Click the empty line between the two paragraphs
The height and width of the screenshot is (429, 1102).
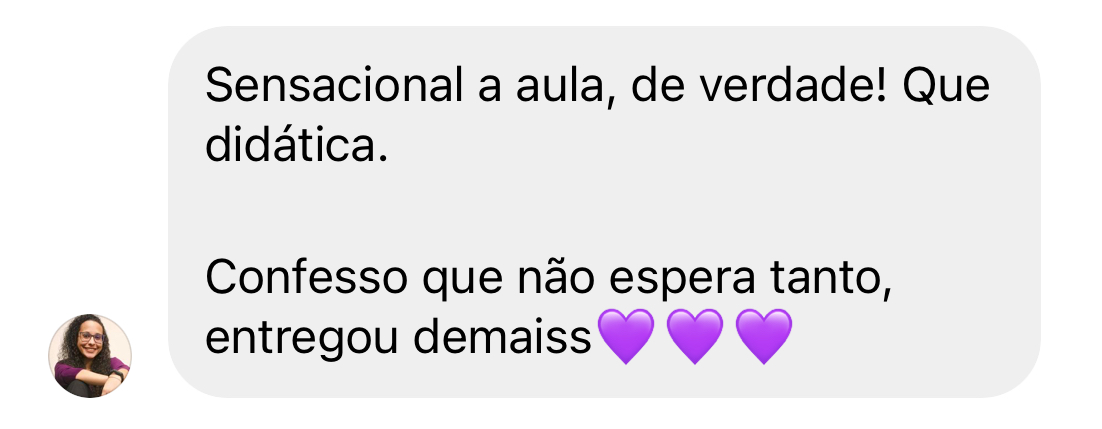(x=603, y=212)
